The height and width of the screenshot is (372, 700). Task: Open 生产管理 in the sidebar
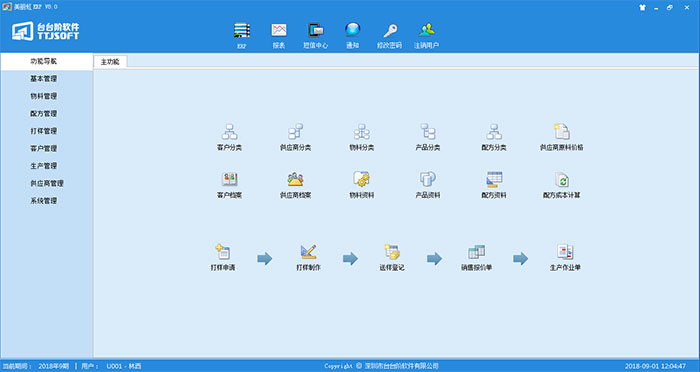pyautogui.click(x=43, y=166)
